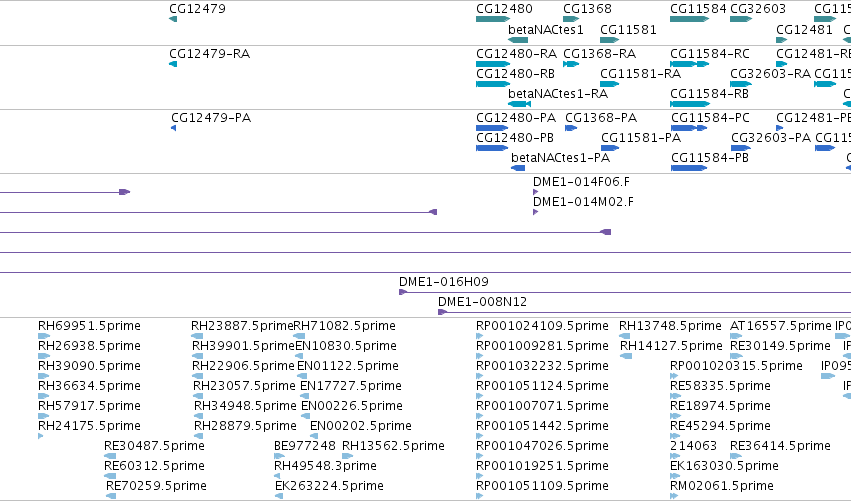
Task: Select EST RH22906.5prime
Action: (x=243, y=366)
